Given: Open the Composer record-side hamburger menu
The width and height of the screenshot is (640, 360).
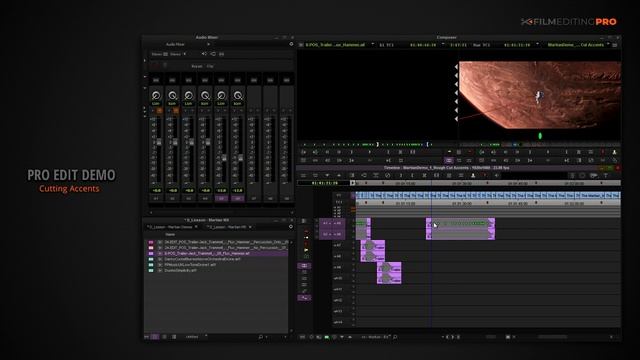Looking at the screenshot, I should (x=615, y=44).
